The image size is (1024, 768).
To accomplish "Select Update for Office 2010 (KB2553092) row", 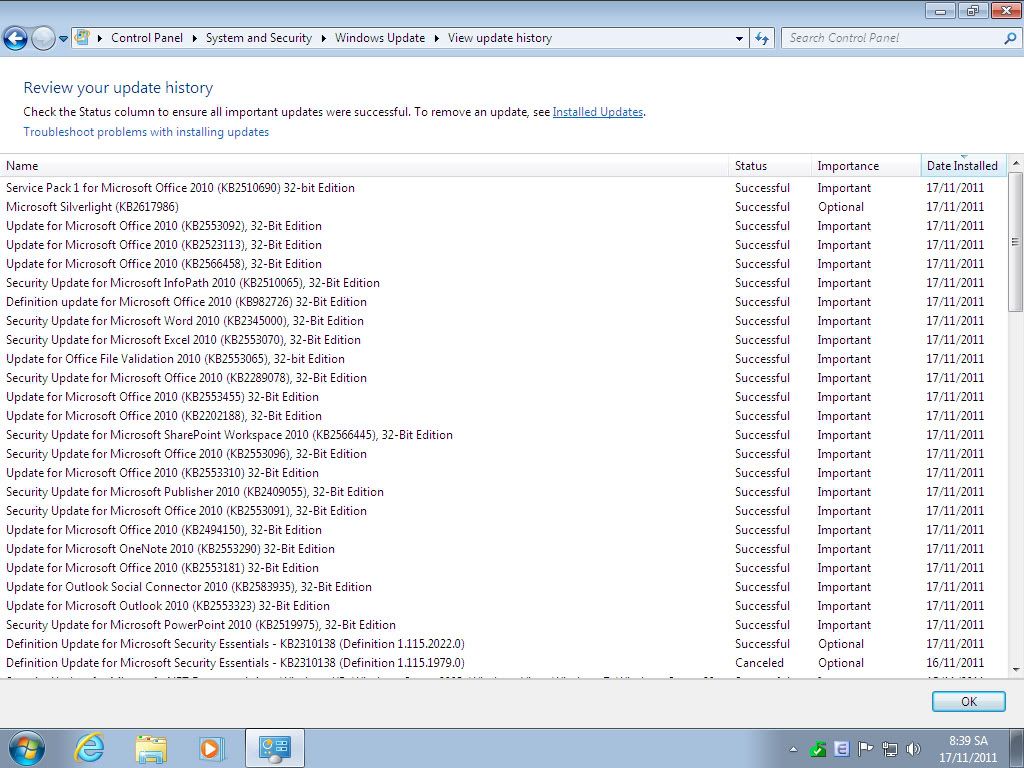I will point(503,226).
